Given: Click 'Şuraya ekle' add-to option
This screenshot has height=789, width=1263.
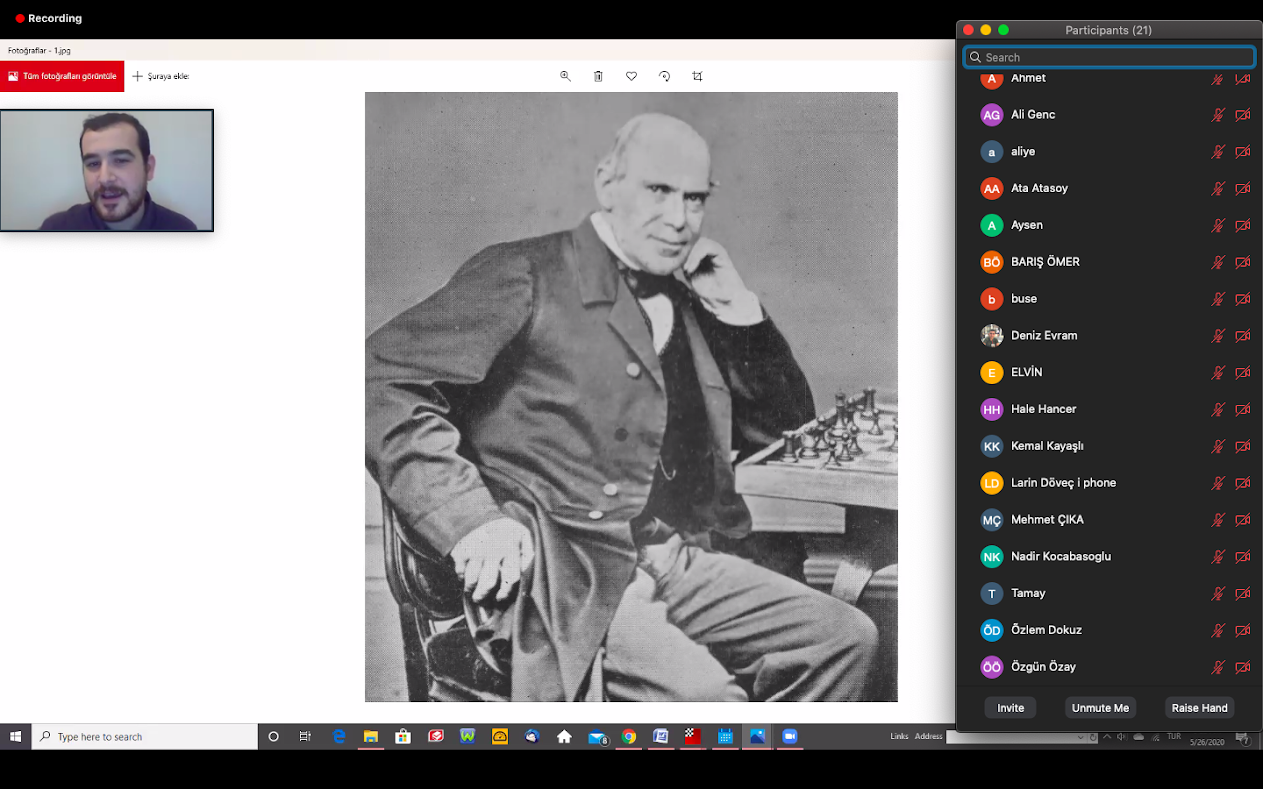Looking at the screenshot, I should tap(161, 76).
